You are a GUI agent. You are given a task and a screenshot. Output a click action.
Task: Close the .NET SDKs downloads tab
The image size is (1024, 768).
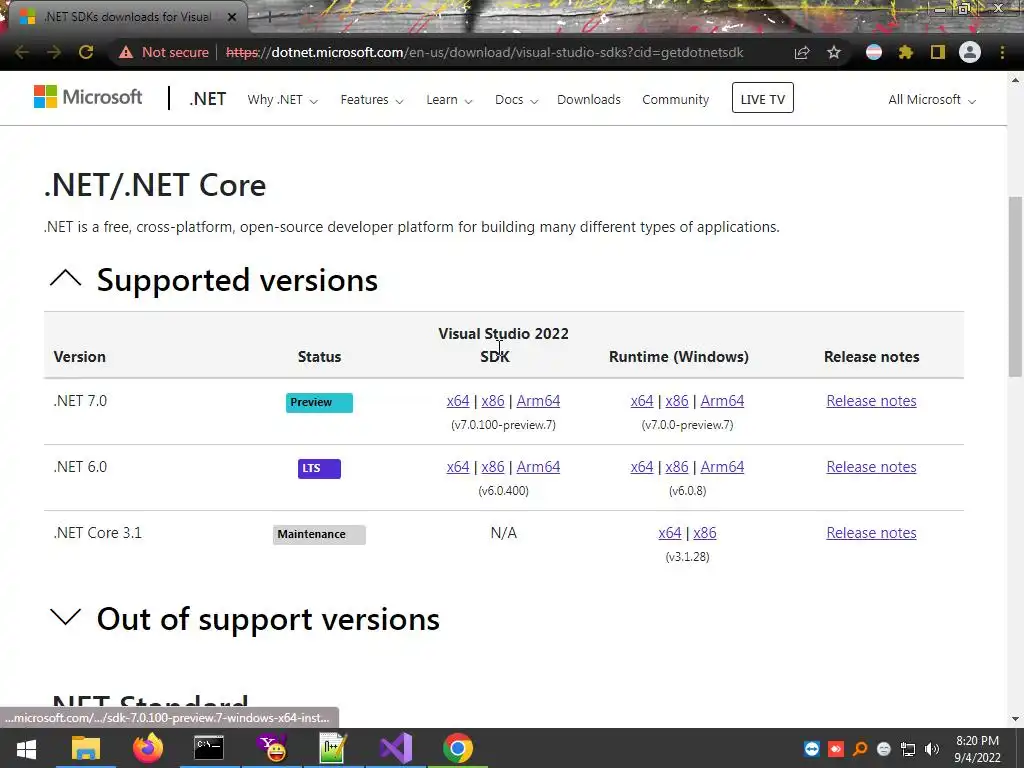[232, 17]
